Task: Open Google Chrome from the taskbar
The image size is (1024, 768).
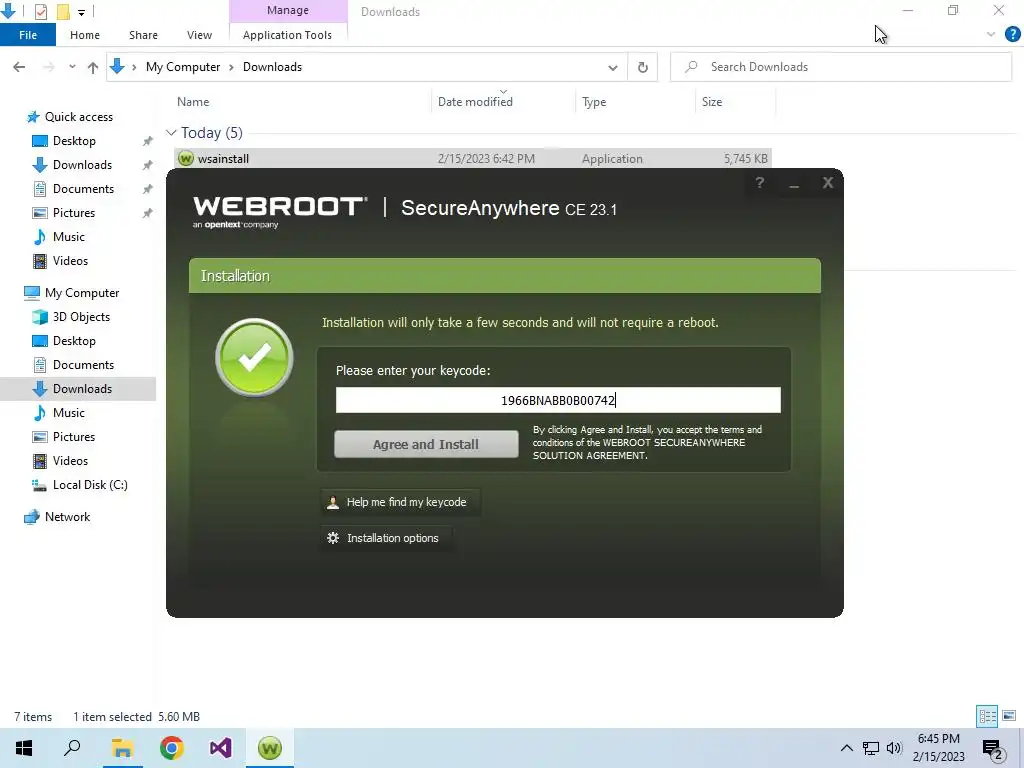Action: pyautogui.click(x=172, y=748)
